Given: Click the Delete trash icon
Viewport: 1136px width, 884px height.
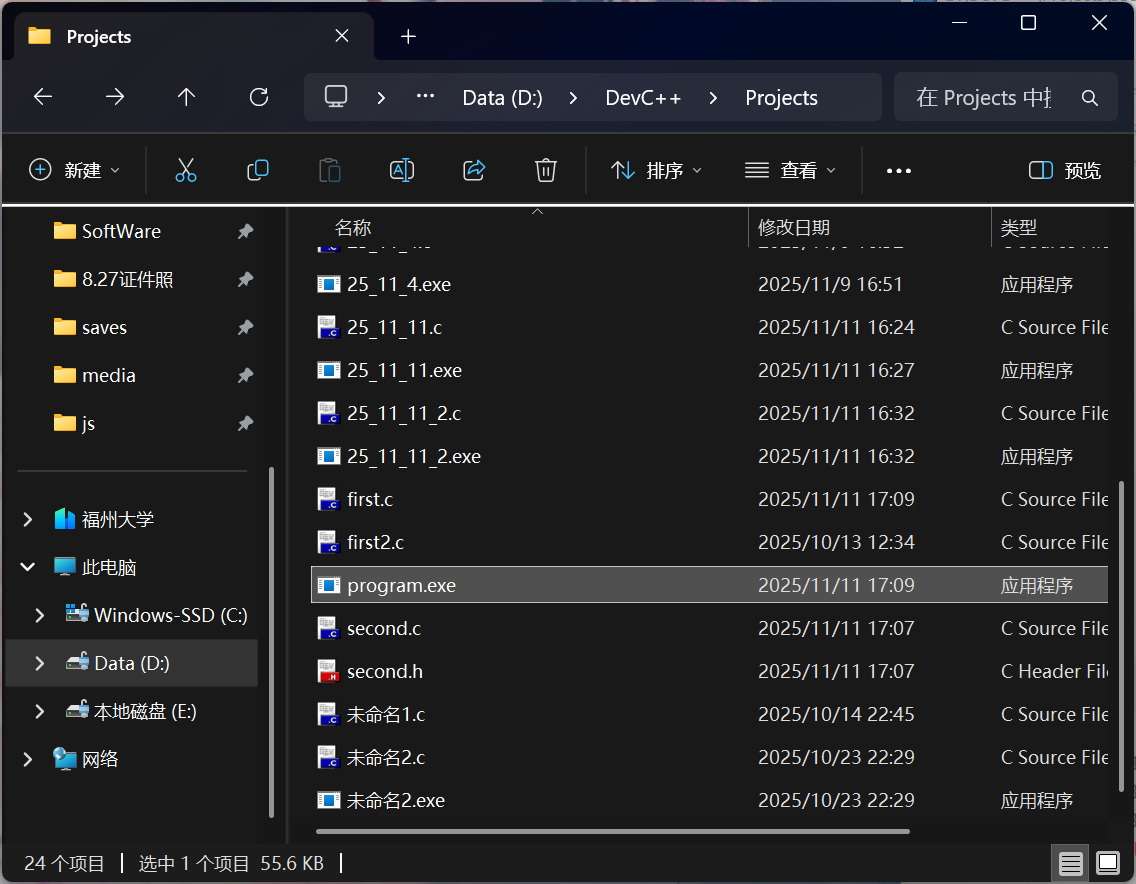Looking at the screenshot, I should click(x=546, y=170).
